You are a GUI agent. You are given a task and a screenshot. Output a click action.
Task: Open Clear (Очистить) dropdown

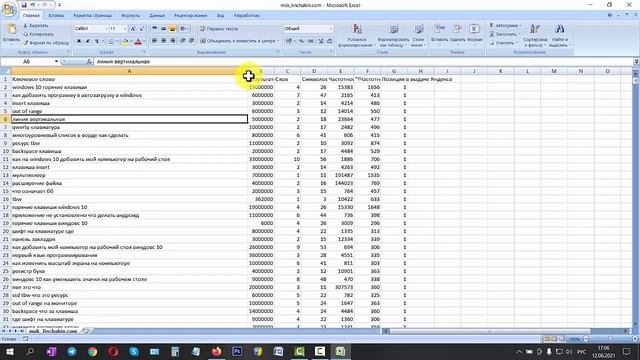pyautogui.click(x=503, y=42)
